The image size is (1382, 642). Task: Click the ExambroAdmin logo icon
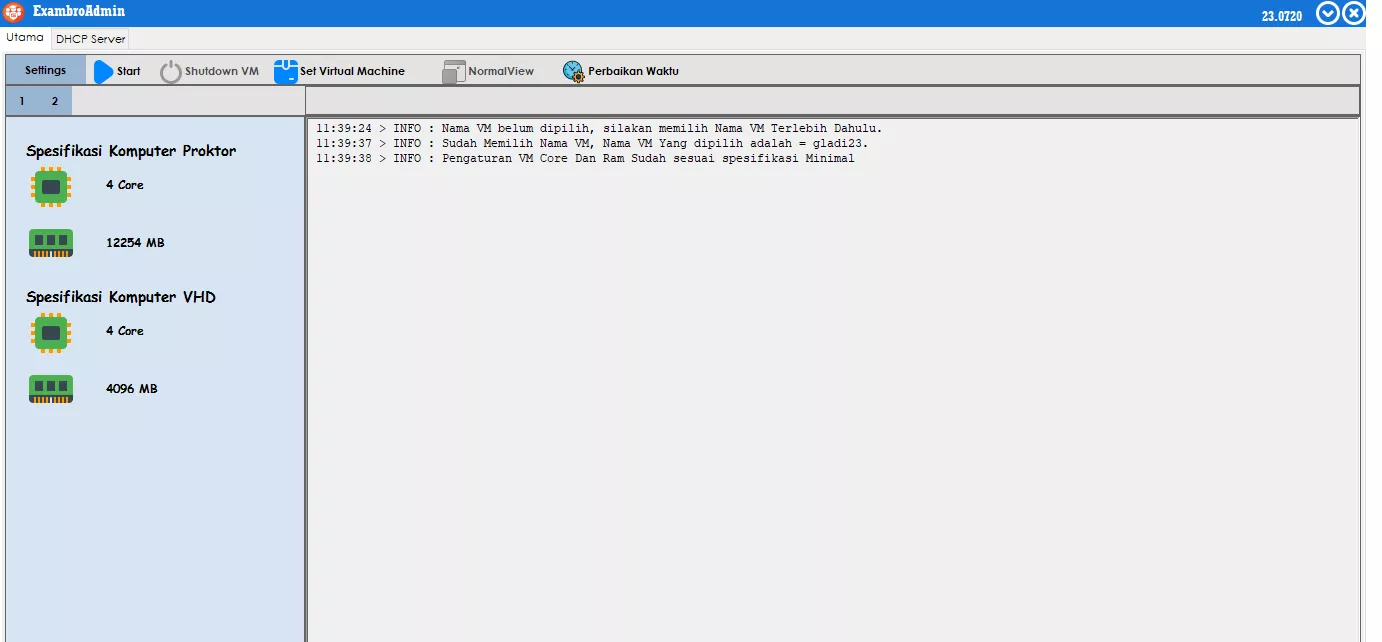tap(13, 12)
